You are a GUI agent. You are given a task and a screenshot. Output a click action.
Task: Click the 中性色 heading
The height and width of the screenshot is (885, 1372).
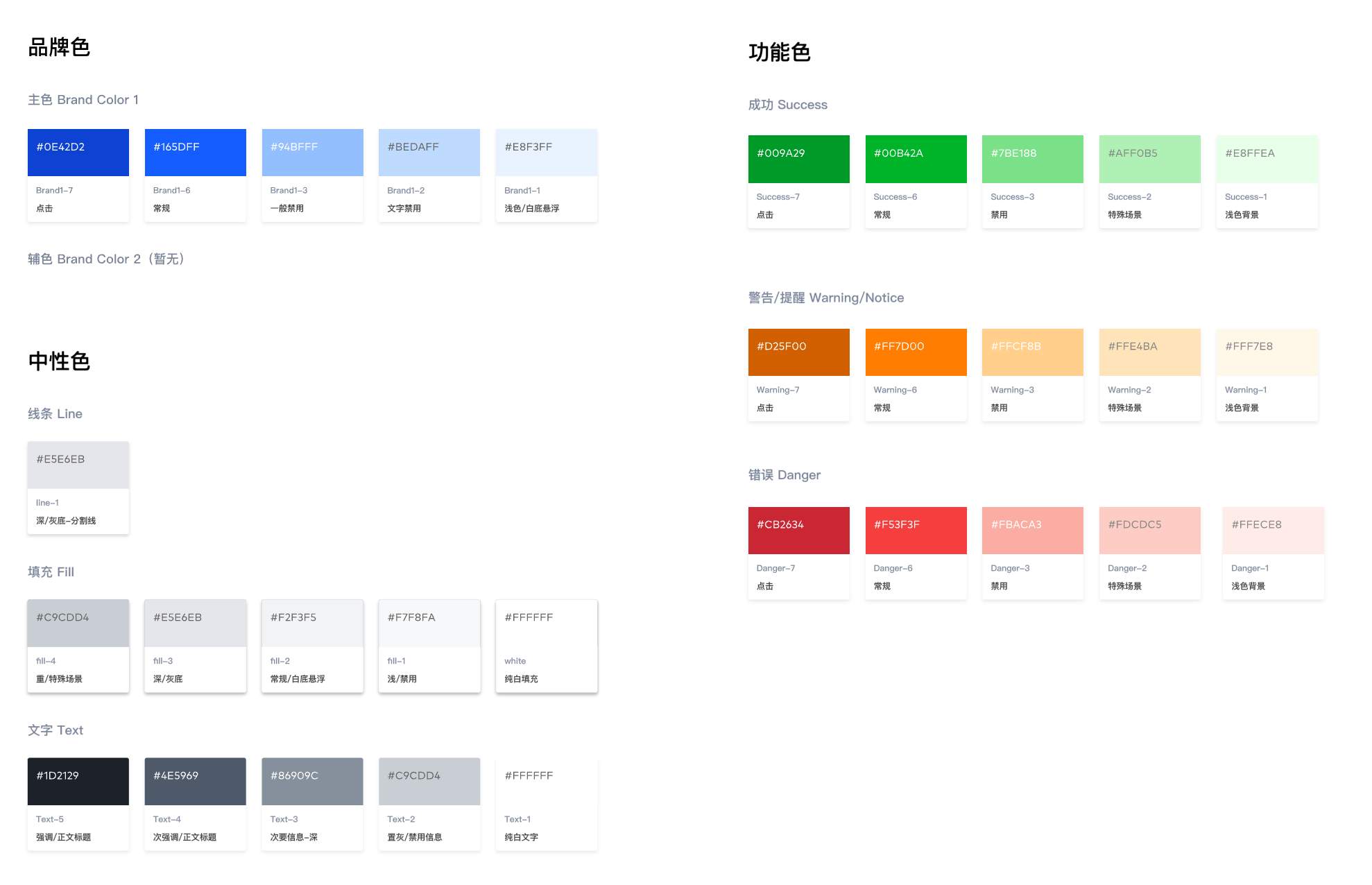[59, 361]
